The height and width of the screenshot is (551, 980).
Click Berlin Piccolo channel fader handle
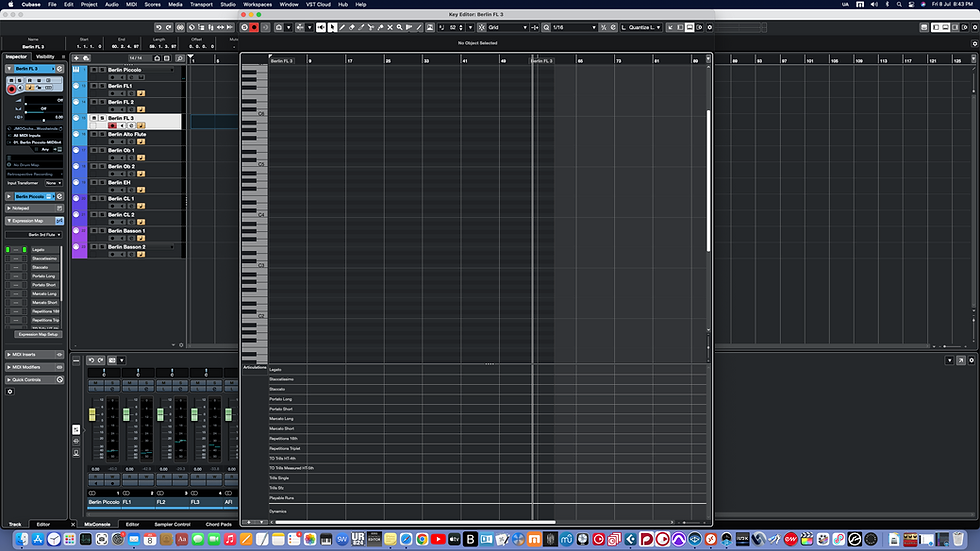[92, 415]
